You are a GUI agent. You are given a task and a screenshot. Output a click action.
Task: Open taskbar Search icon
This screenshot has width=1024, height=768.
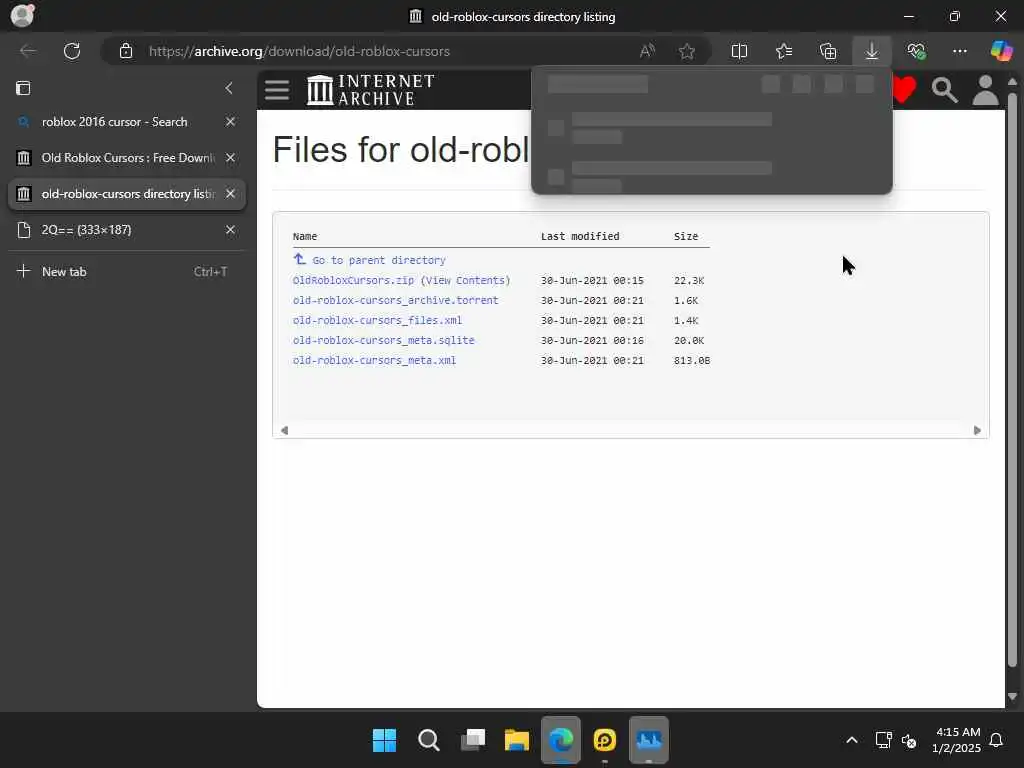point(428,740)
